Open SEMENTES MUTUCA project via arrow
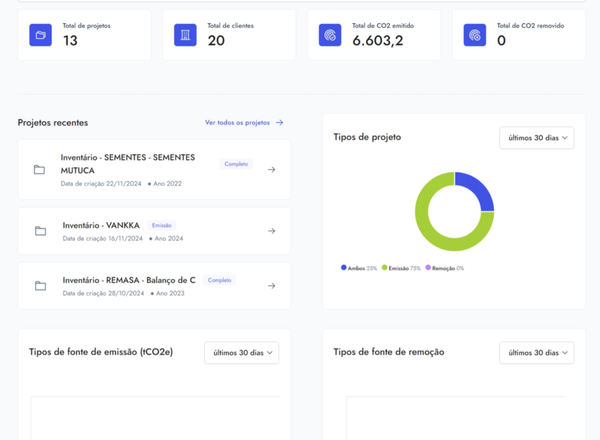The height and width of the screenshot is (440, 600). pyautogui.click(x=271, y=169)
